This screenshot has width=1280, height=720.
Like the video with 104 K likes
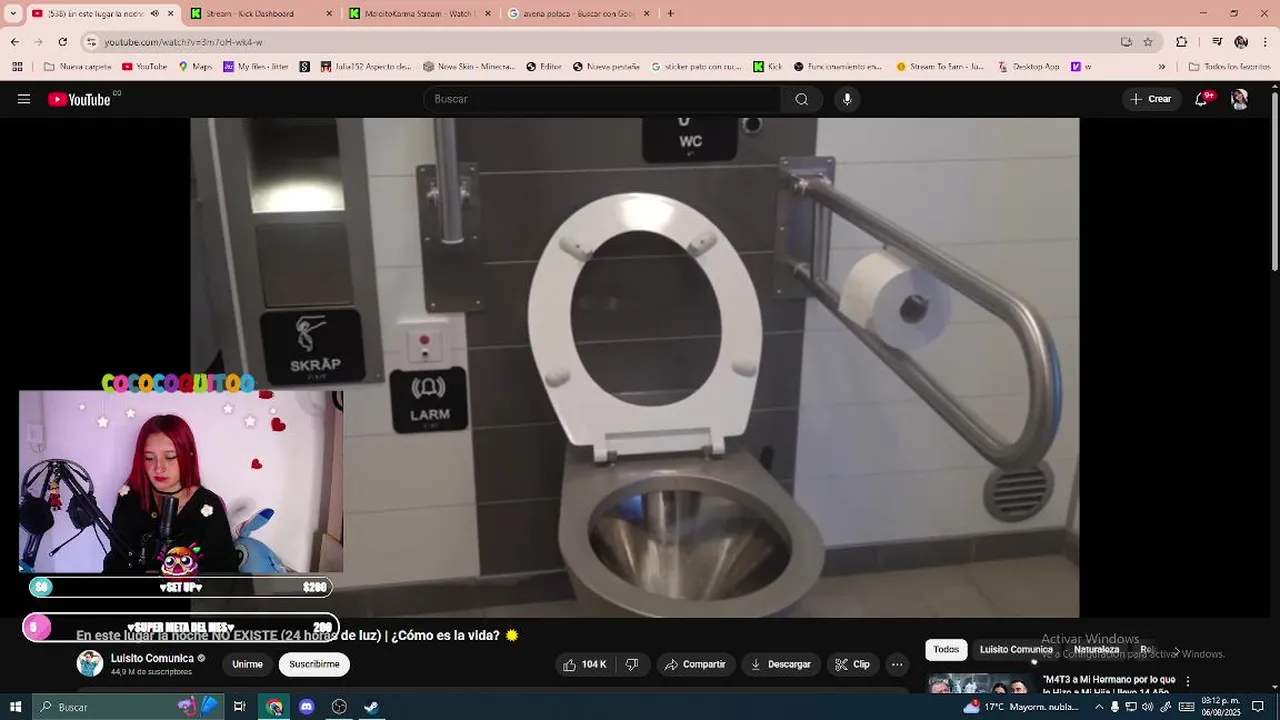pos(584,664)
